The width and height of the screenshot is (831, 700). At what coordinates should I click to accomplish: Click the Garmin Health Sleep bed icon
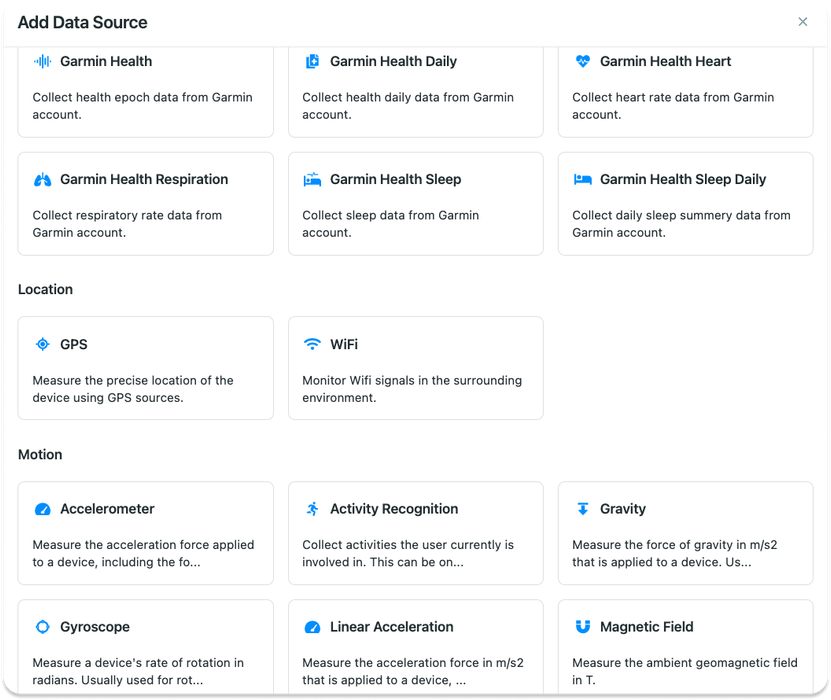(312, 180)
